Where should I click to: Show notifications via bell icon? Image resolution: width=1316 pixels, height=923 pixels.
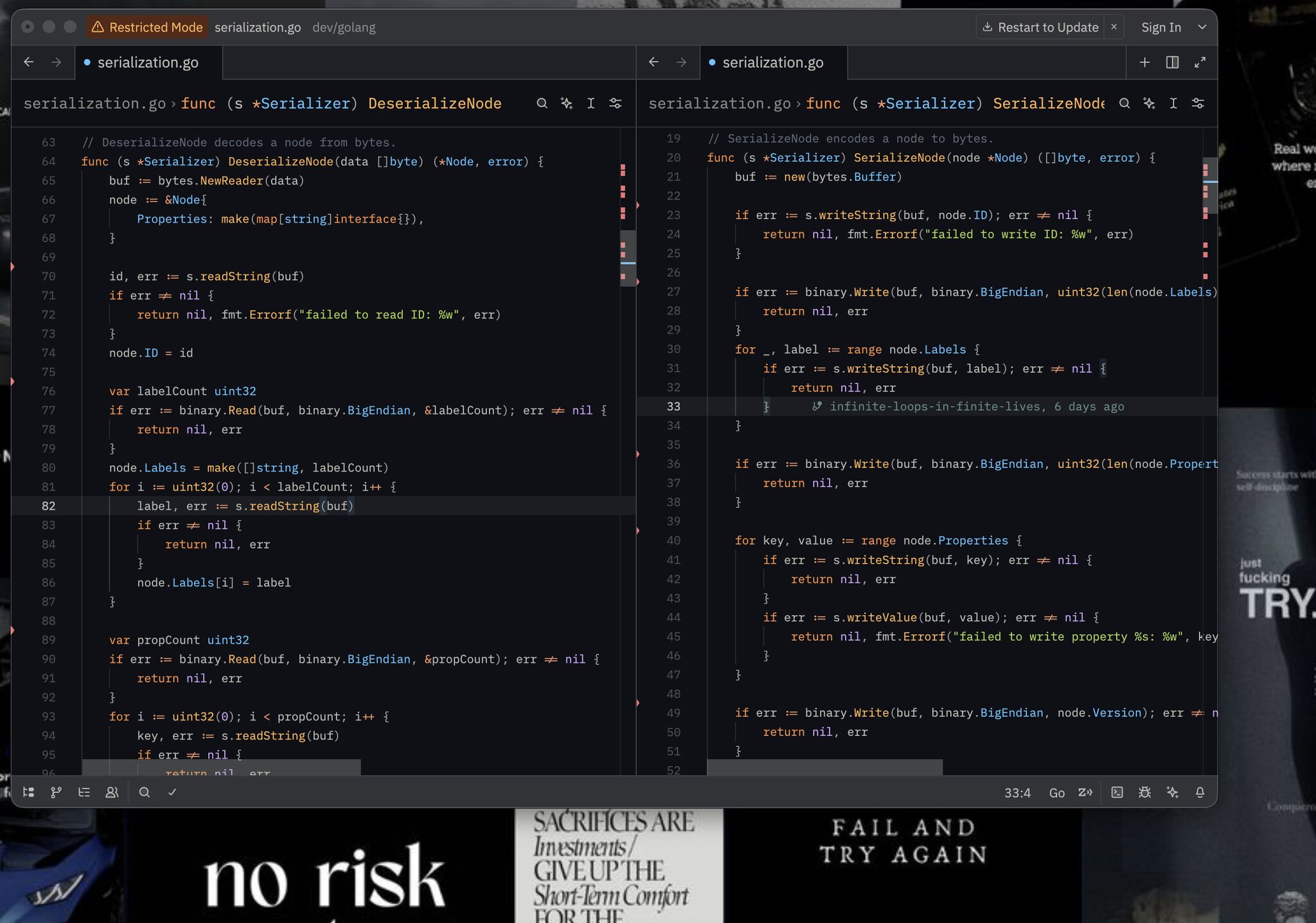tap(1200, 792)
